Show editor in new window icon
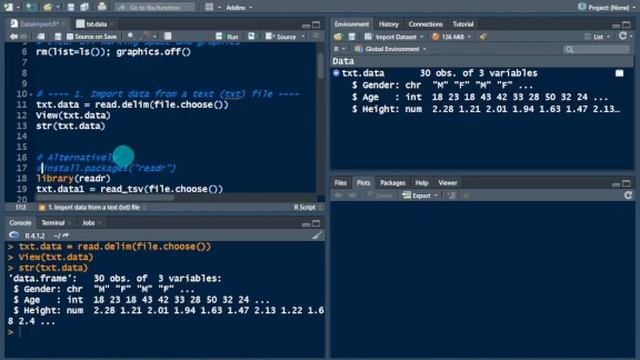 (x=40, y=36)
